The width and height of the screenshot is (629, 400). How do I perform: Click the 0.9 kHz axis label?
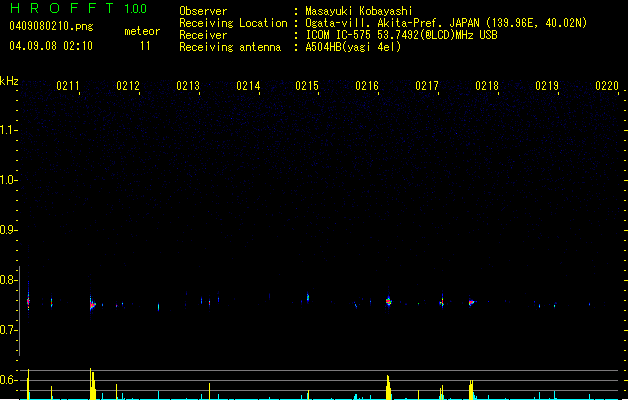tap(8, 230)
